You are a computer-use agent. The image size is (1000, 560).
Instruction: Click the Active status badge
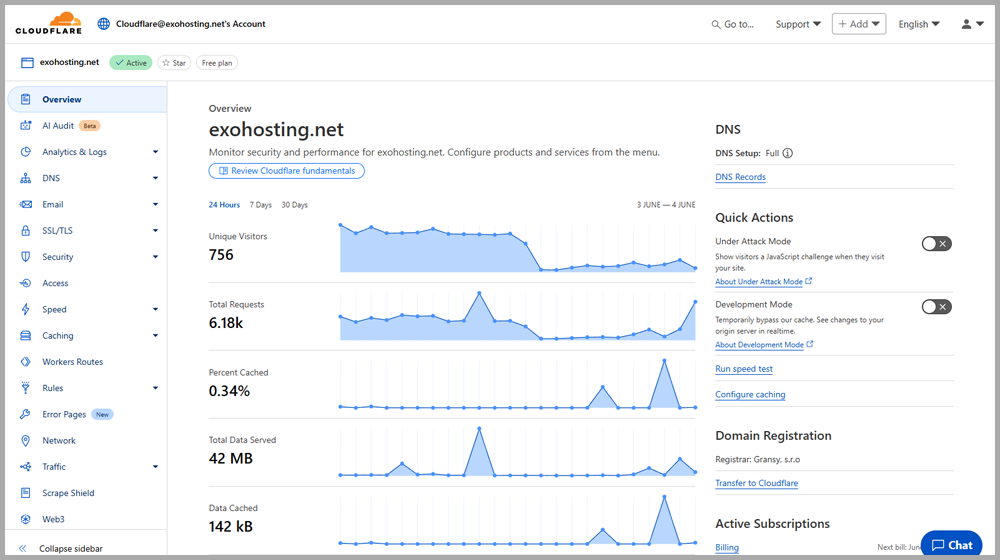pos(131,63)
